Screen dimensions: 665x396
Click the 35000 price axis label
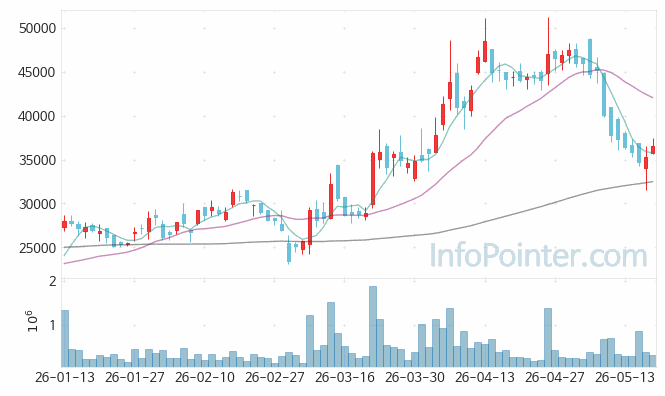pos(37,160)
